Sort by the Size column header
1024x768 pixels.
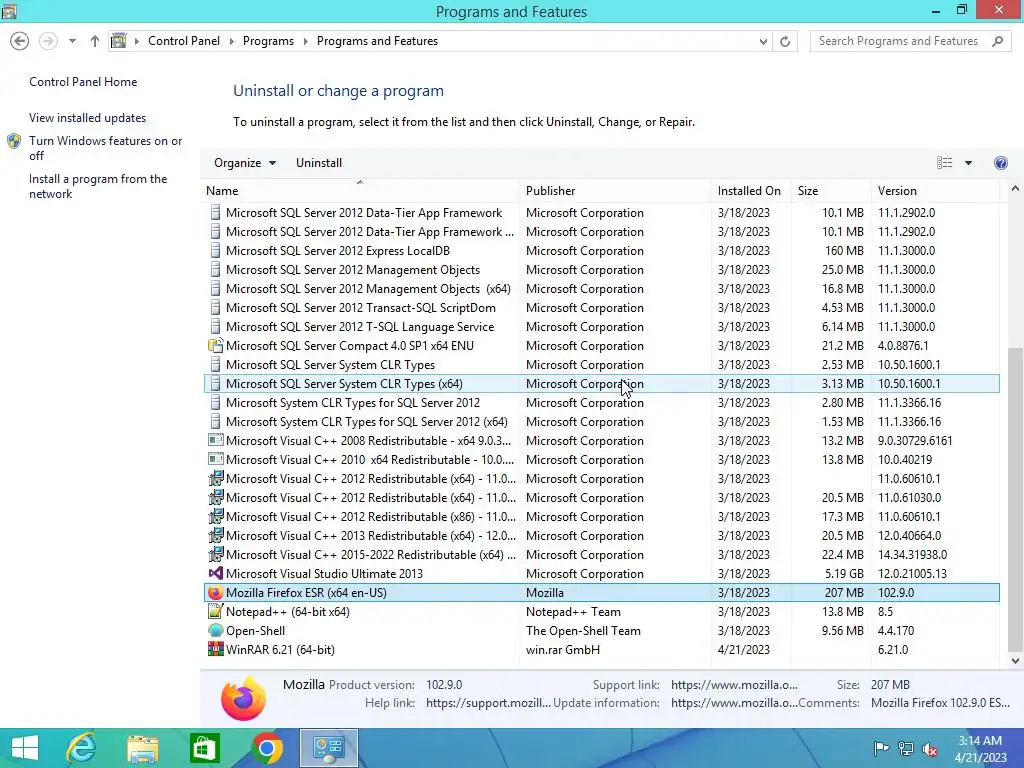[831, 191]
